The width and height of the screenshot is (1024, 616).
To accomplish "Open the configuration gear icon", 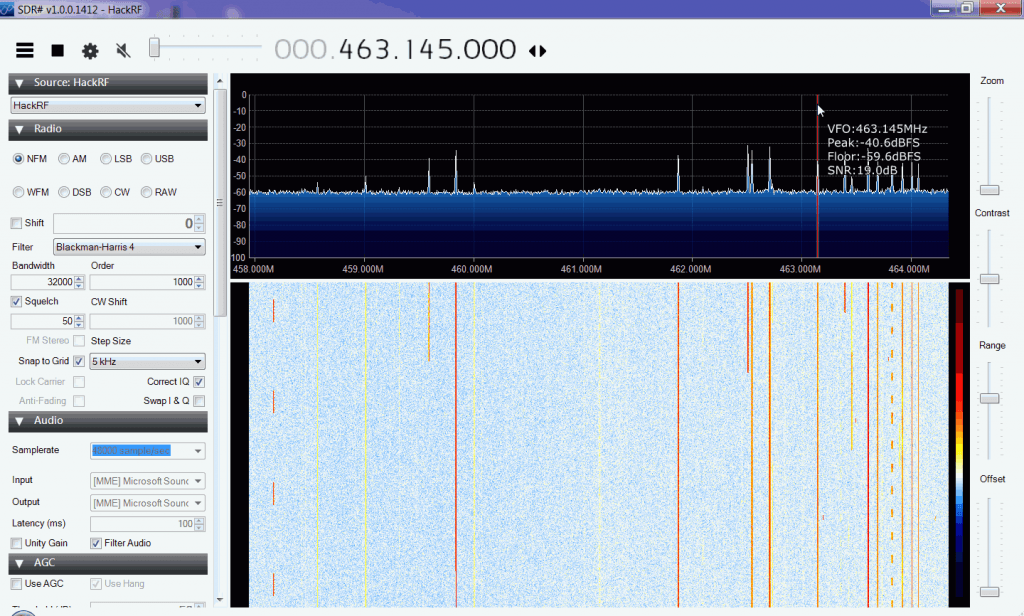I will pos(89,49).
